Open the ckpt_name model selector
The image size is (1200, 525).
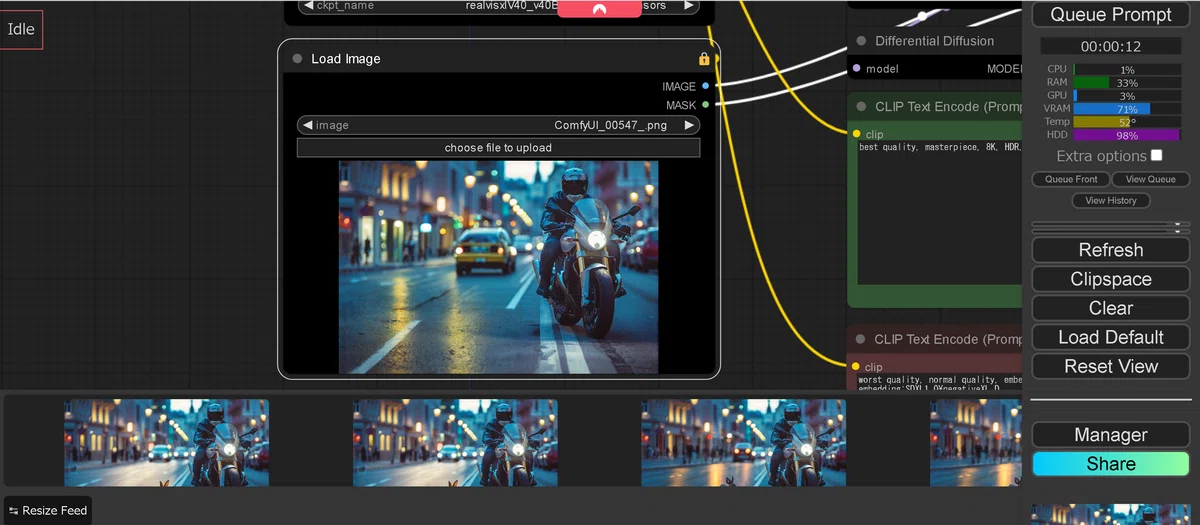[498, 6]
